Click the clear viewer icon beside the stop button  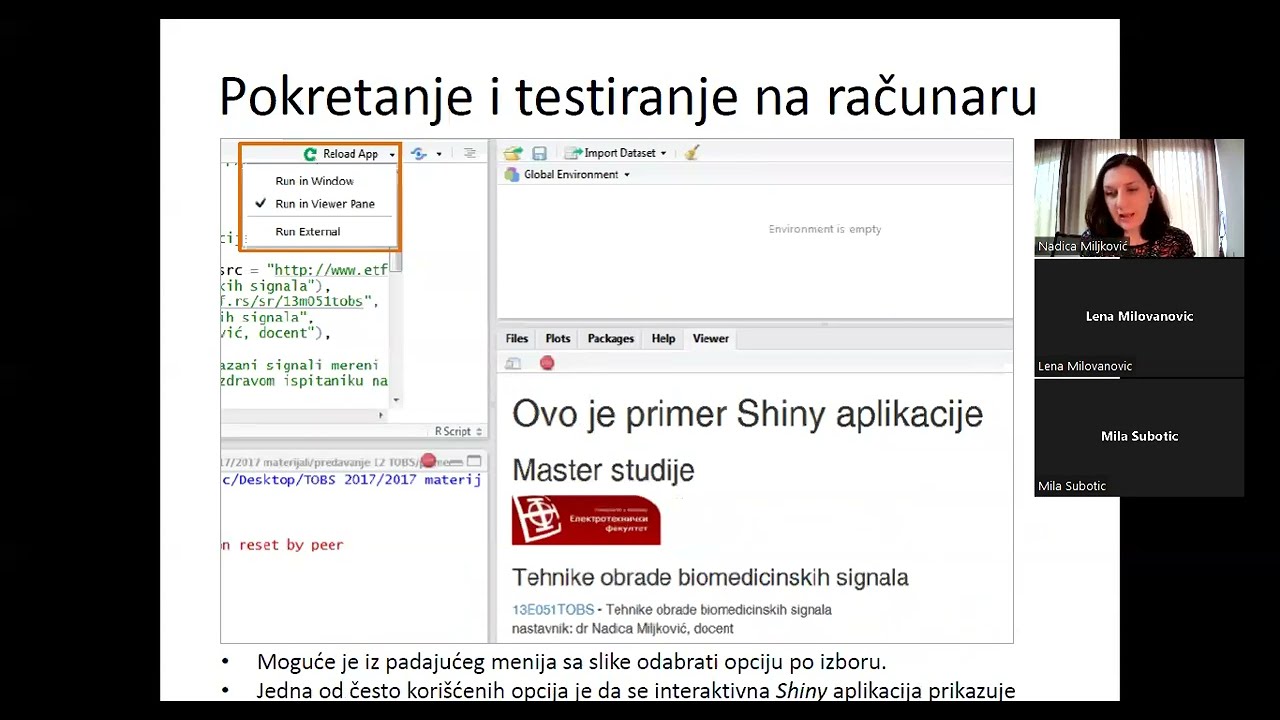(x=513, y=364)
